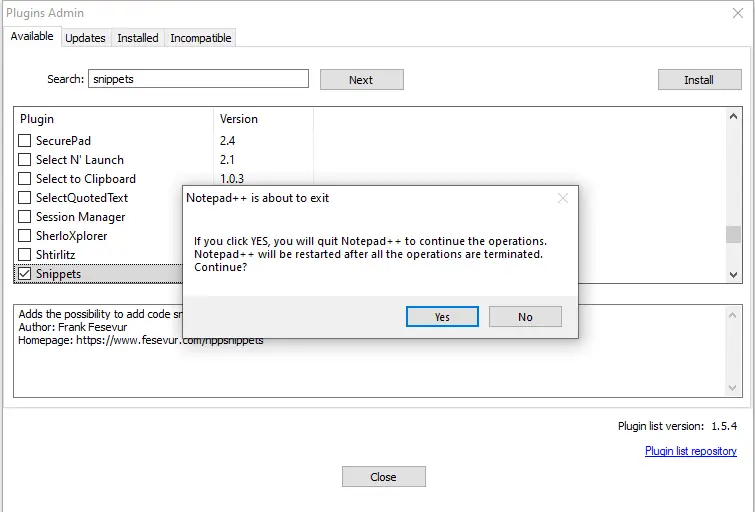Enable the SelectQuotedText checkbox
The height and width of the screenshot is (512, 755).
[25, 197]
